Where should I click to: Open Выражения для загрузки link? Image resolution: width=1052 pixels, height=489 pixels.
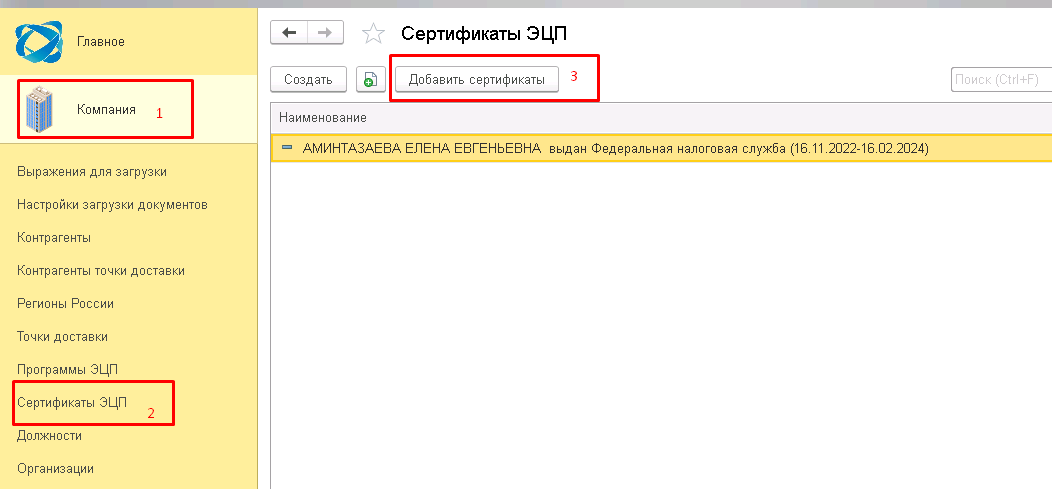tap(92, 172)
